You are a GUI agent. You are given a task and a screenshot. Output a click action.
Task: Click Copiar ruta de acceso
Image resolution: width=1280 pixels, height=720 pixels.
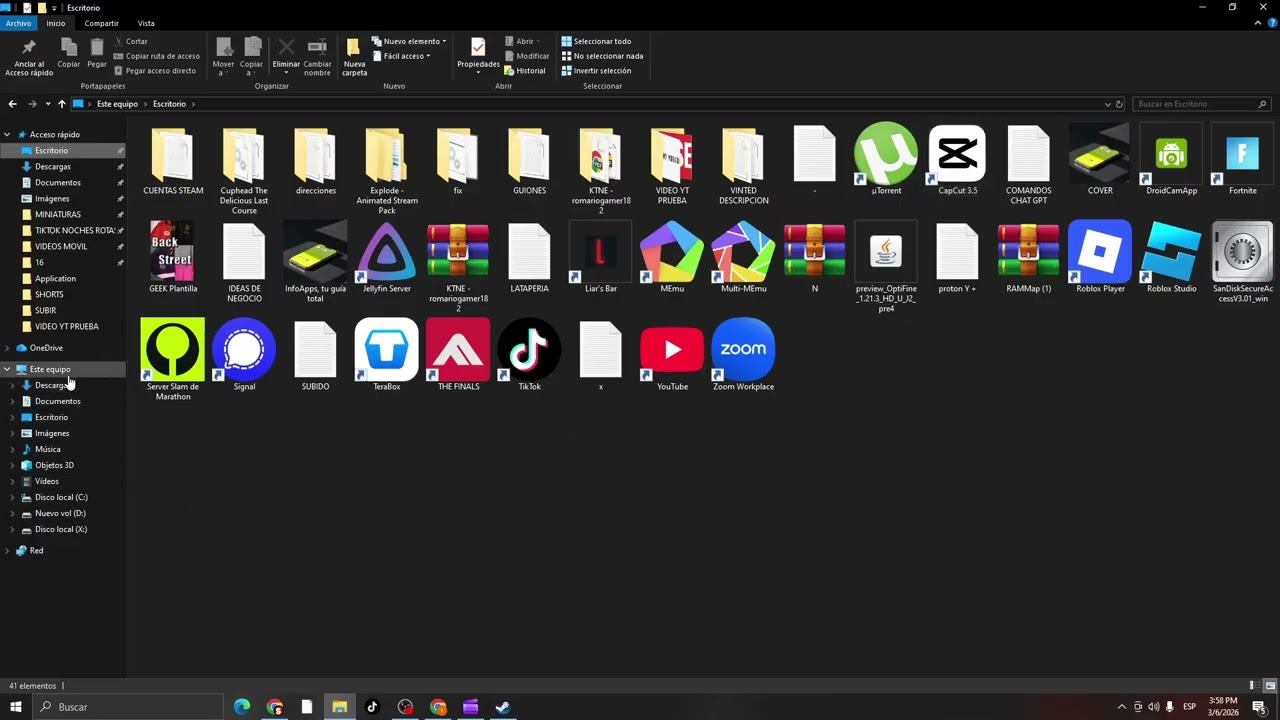point(157,56)
